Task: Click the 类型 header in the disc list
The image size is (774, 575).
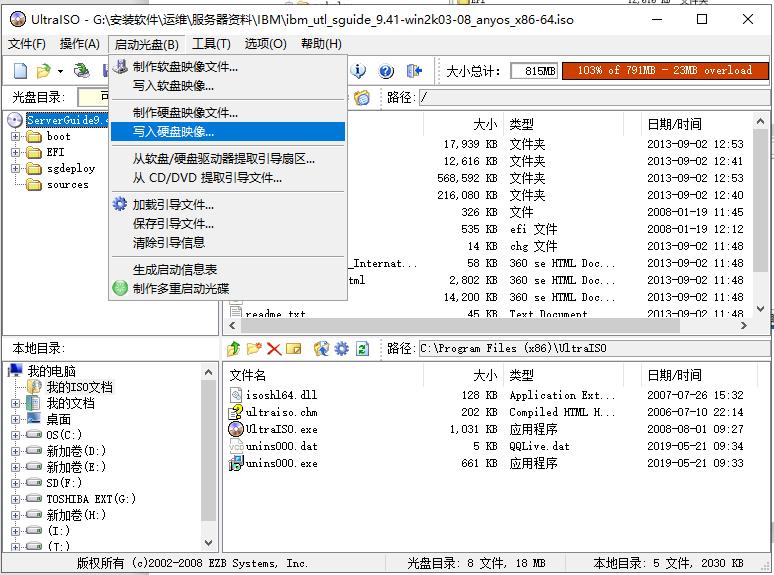Action: 521,124
